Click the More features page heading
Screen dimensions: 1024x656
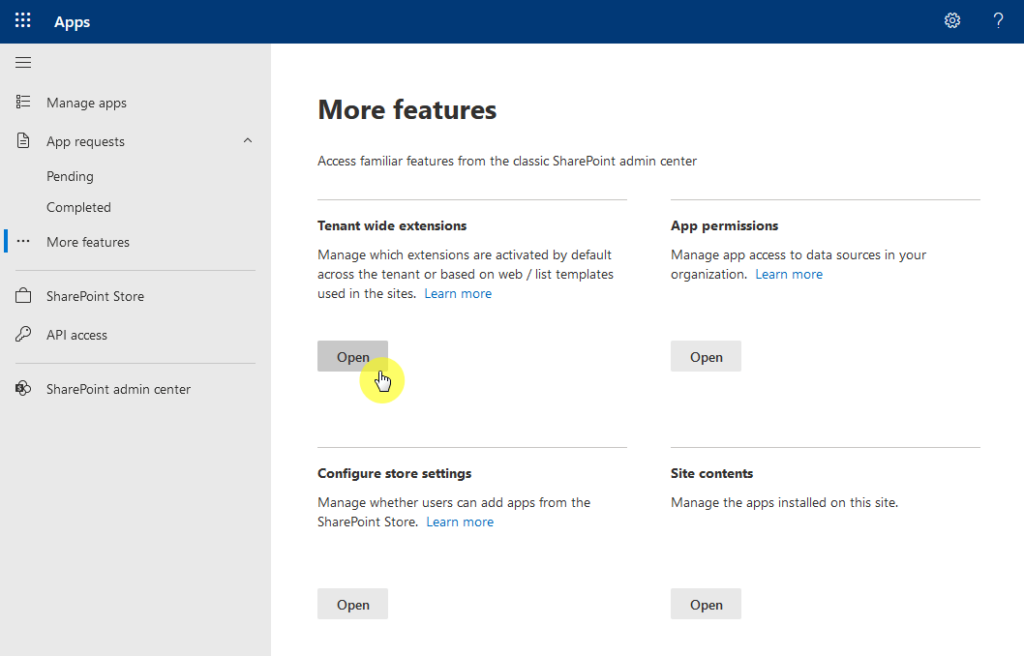click(x=407, y=109)
